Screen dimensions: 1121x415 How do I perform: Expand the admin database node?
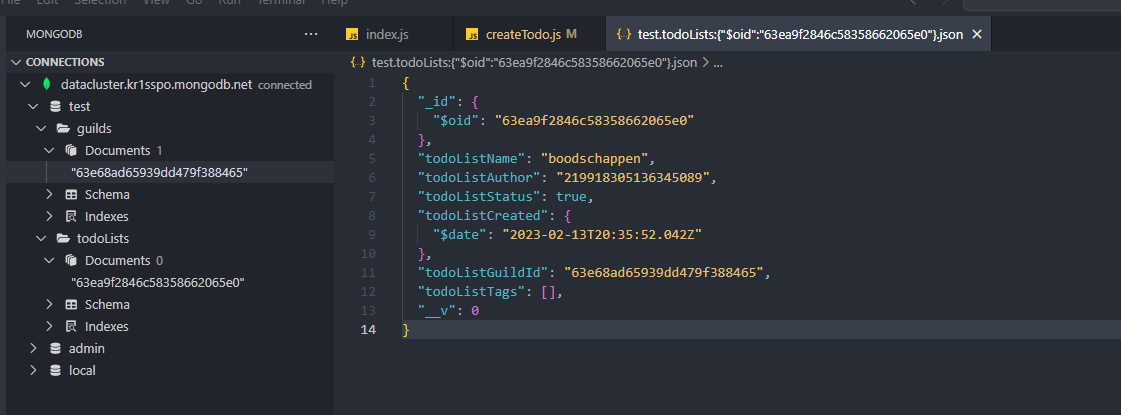(x=33, y=348)
